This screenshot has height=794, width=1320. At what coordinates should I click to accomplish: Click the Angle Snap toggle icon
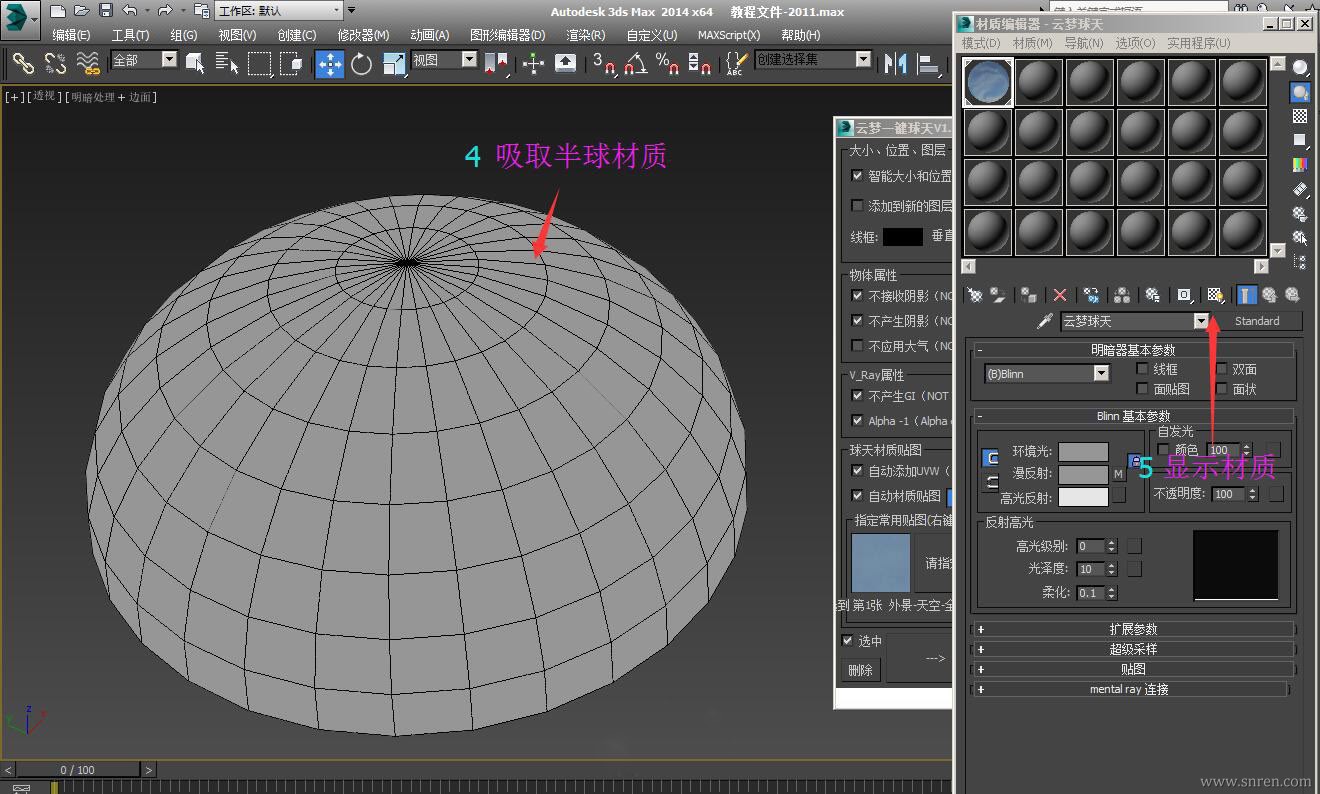[635, 64]
